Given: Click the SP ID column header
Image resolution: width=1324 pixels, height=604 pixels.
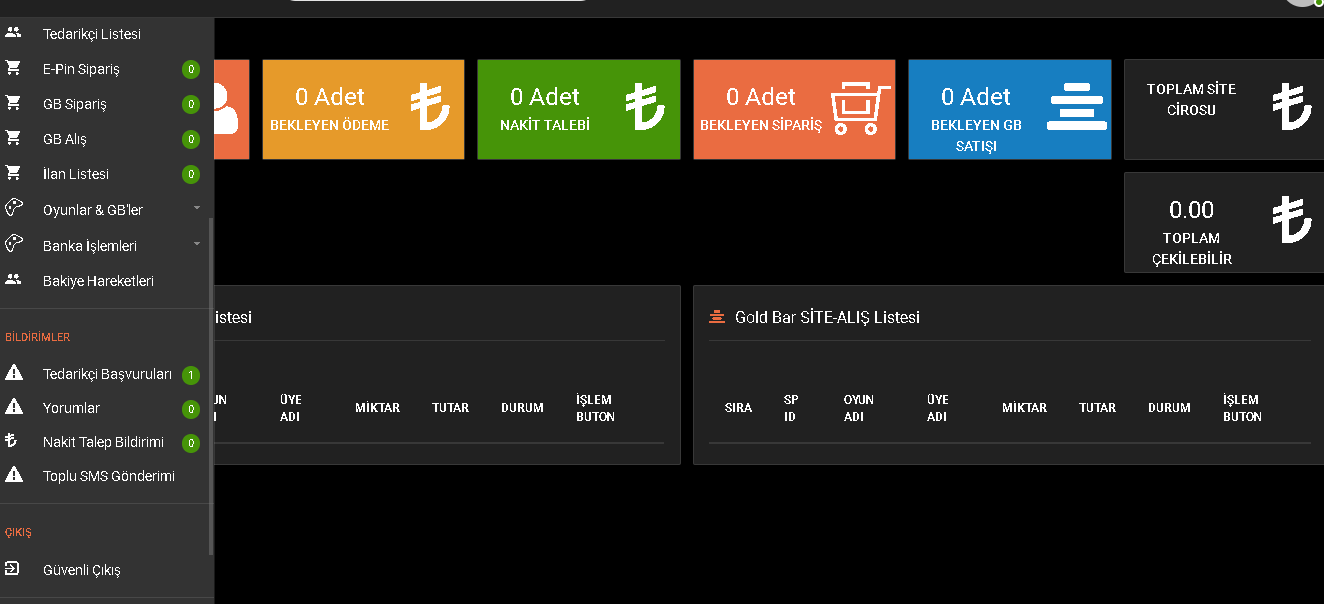Looking at the screenshot, I should (791, 408).
